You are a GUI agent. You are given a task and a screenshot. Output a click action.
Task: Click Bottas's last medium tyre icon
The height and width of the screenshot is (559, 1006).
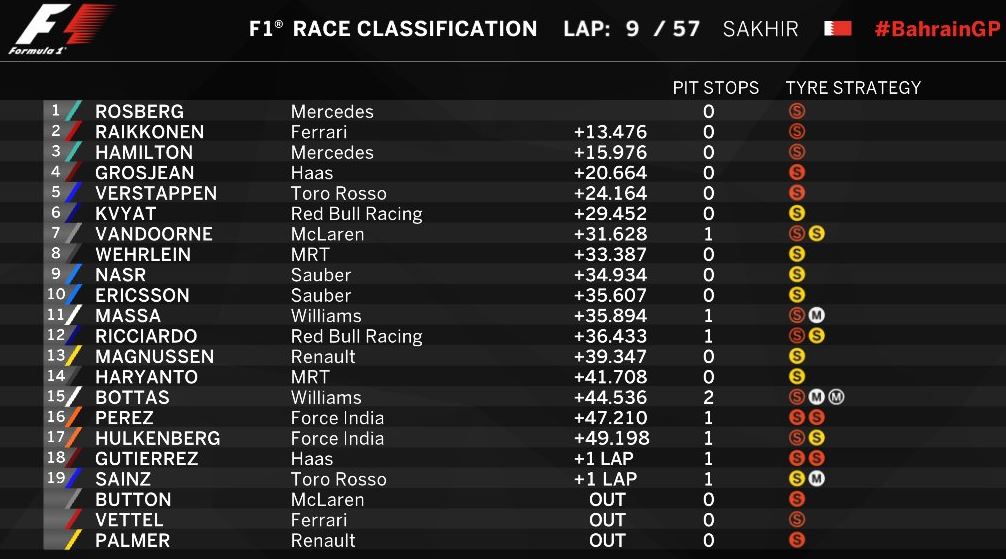point(836,397)
